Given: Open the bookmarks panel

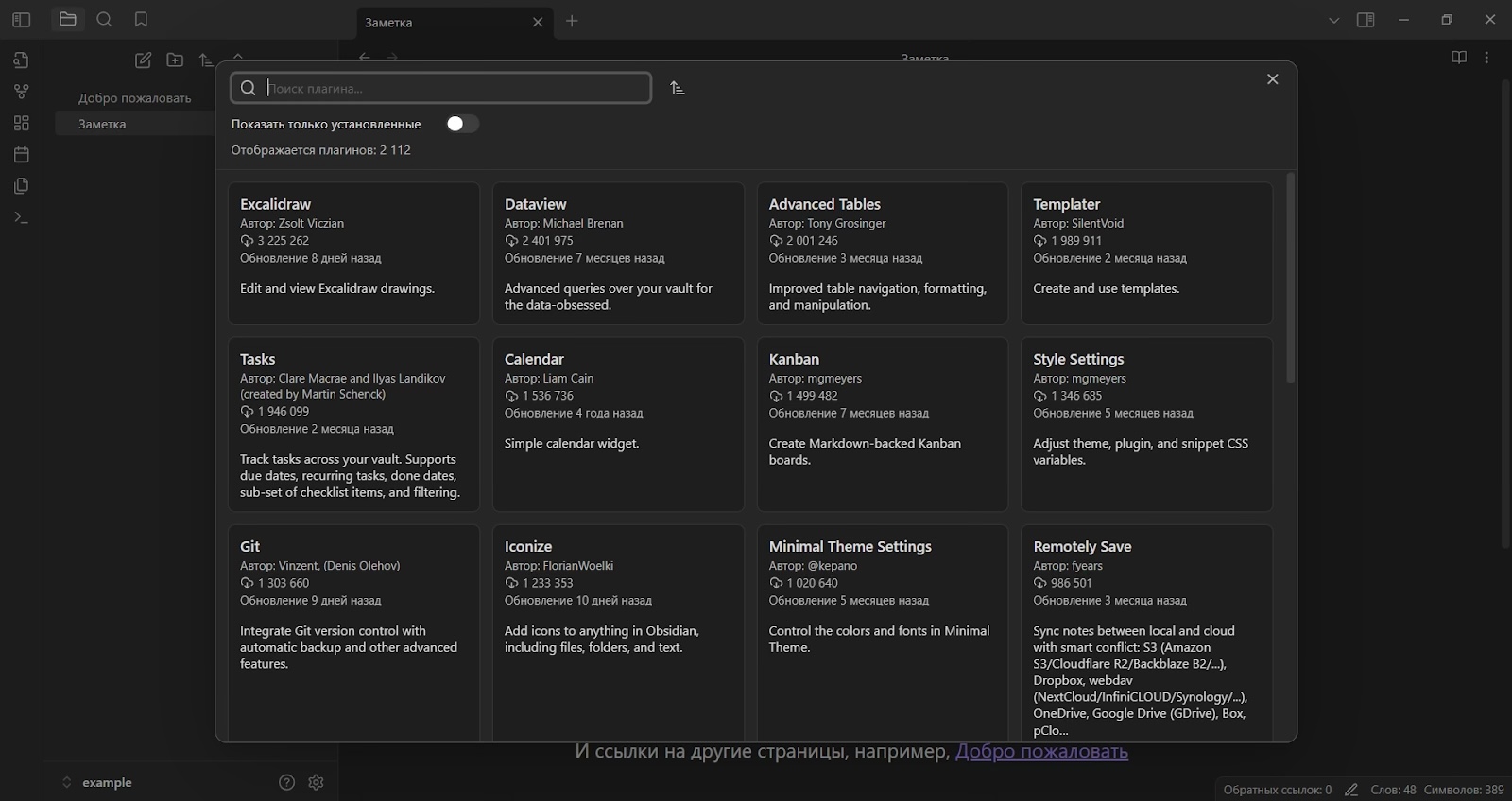Looking at the screenshot, I should [x=141, y=19].
